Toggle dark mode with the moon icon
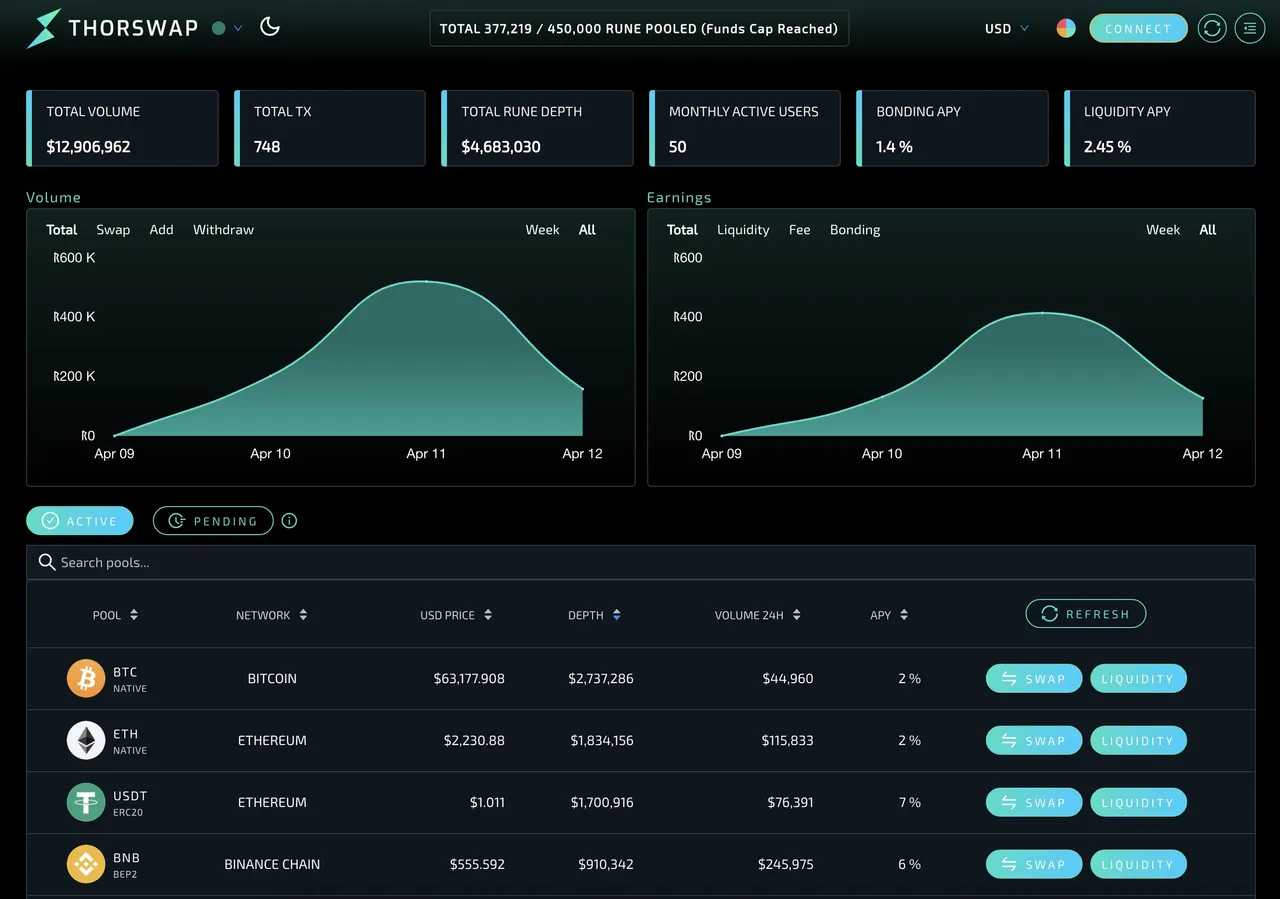Image resolution: width=1280 pixels, height=899 pixels. (x=269, y=27)
